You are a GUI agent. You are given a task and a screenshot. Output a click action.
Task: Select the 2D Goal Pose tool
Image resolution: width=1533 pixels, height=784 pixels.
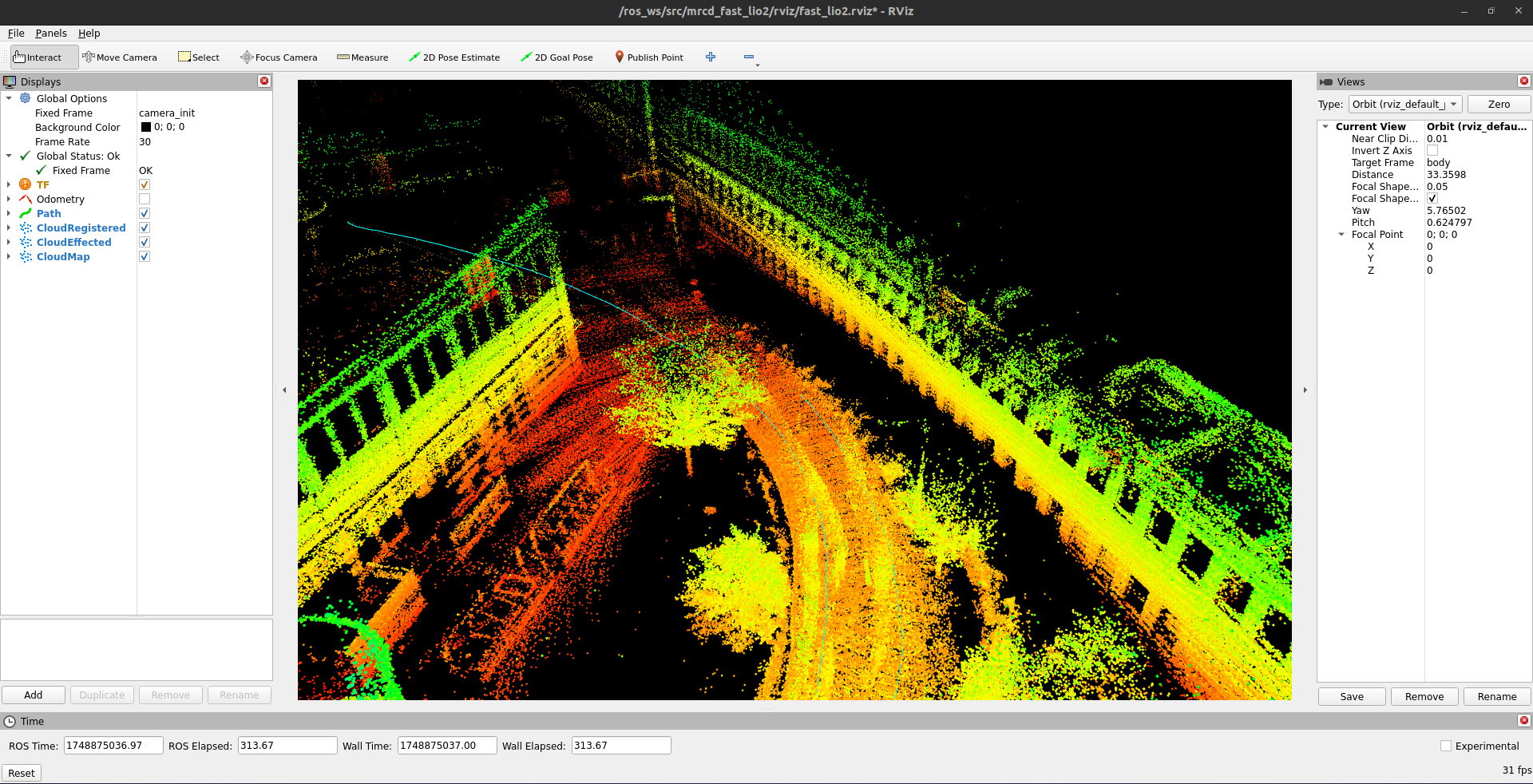point(557,57)
